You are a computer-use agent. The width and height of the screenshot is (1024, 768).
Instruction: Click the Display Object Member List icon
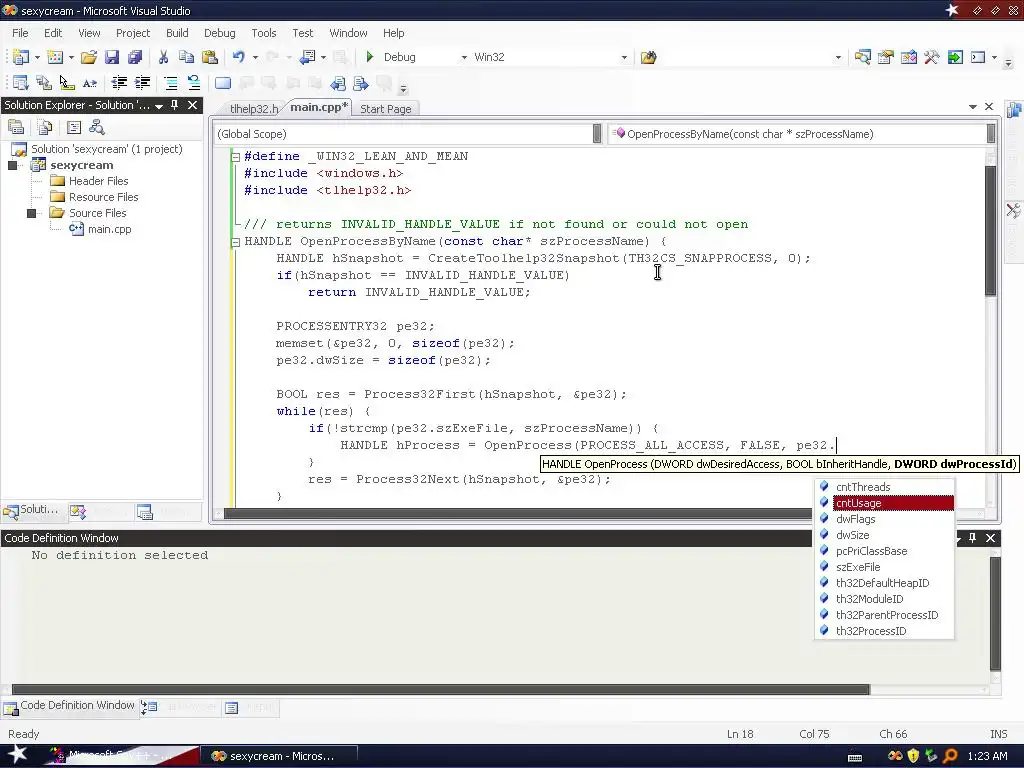point(20,83)
